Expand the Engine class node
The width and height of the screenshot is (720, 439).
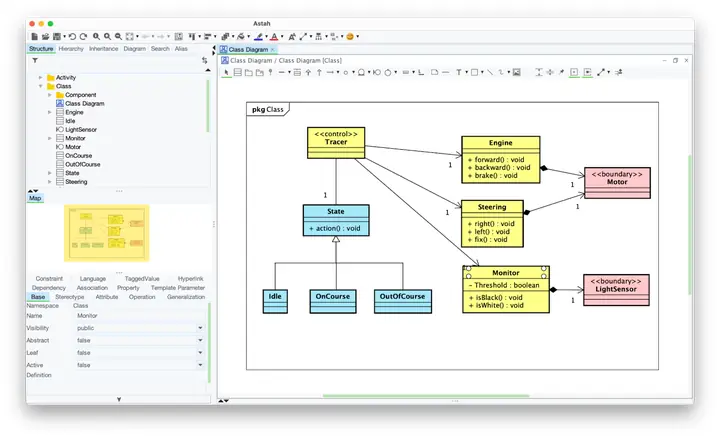pyautogui.click(x=50, y=112)
